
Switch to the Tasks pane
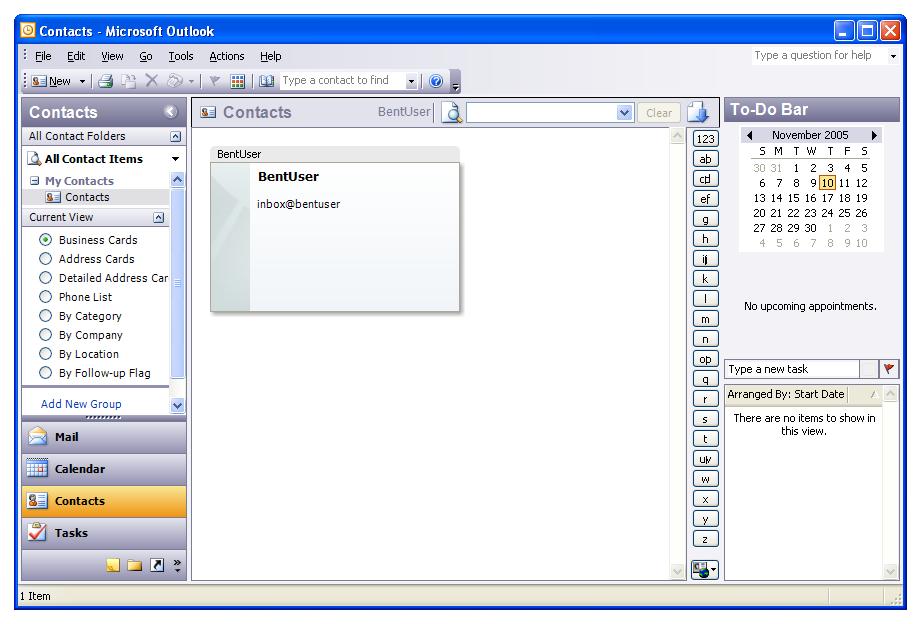pos(104,533)
